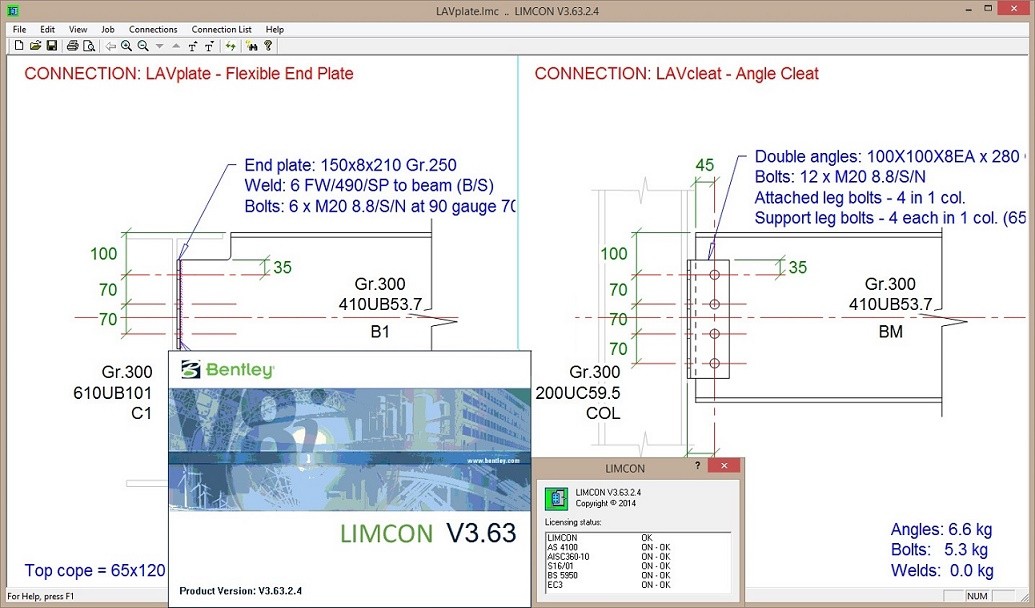Close the LIMCON main window
This screenshot has width=1035, height=608.
1014,9
